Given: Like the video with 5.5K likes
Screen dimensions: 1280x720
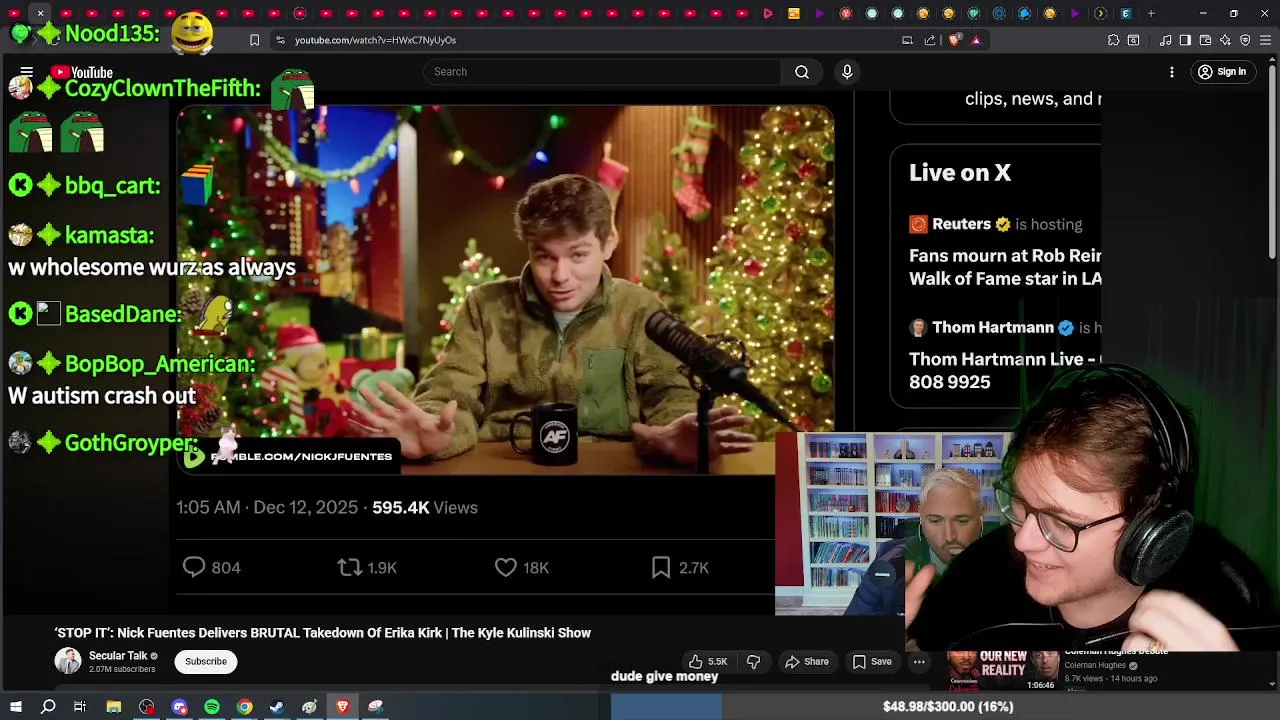Looking at the screenshot, I should [708, 662].
